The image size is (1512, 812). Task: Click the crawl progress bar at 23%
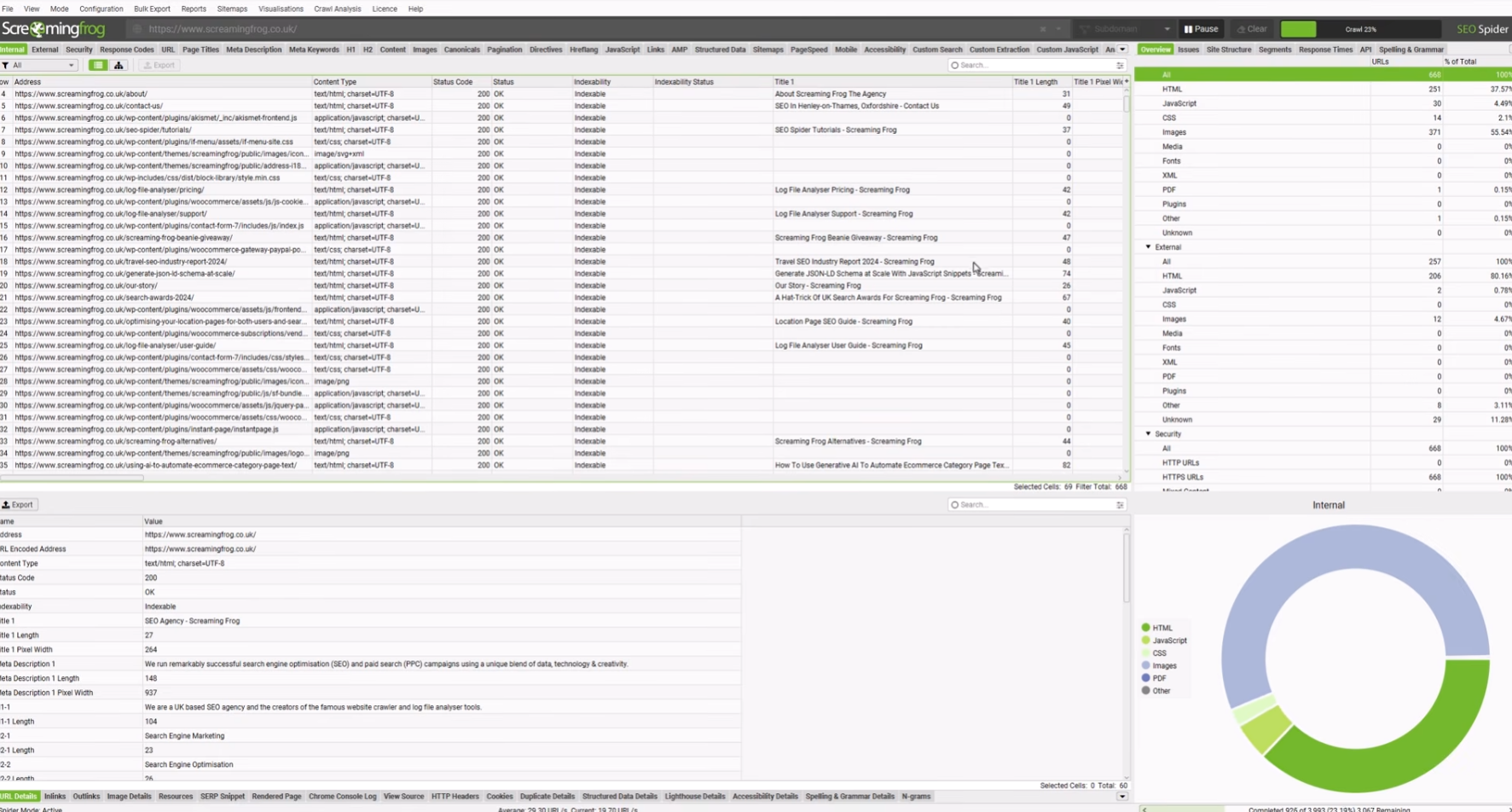(x=1360, y=29)
